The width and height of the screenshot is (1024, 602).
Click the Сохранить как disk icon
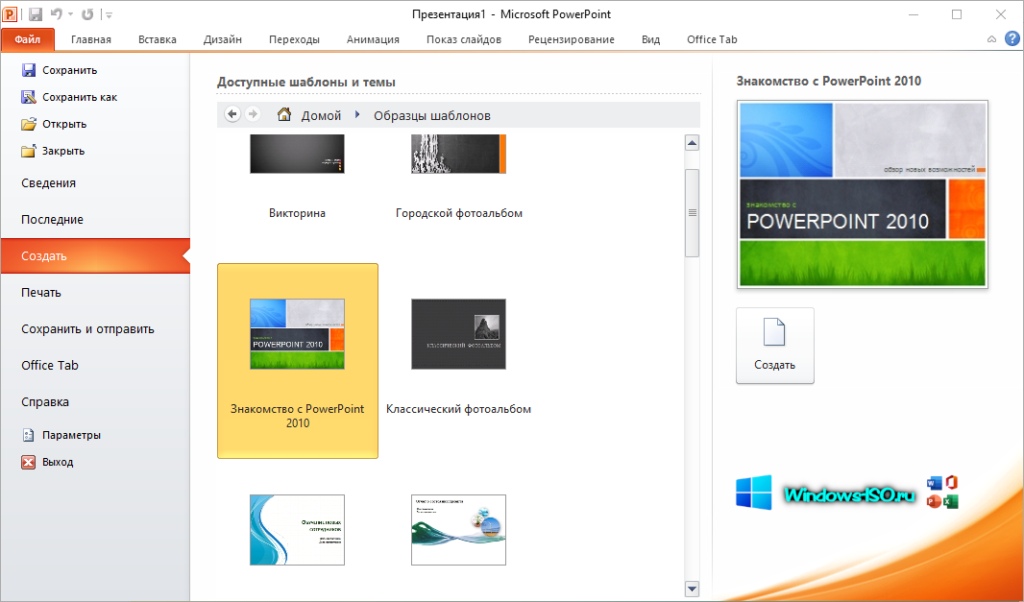tap(28, 97)
